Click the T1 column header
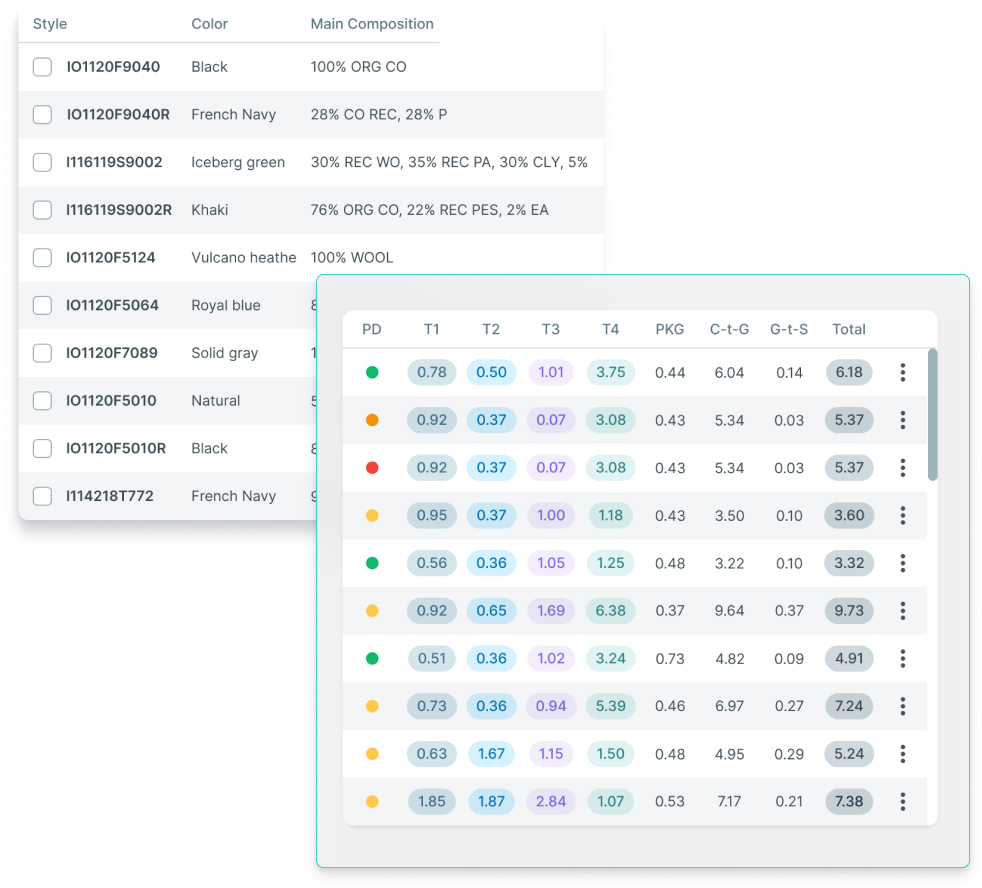The width and height of the screenshot is (982, 888). pyautogui.click(x=431, y=329)
